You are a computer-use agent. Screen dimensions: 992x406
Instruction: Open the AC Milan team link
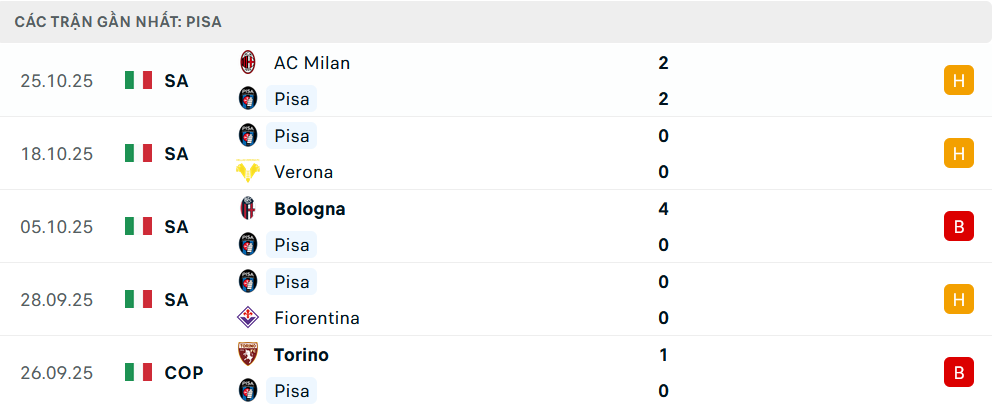(312, 63)
